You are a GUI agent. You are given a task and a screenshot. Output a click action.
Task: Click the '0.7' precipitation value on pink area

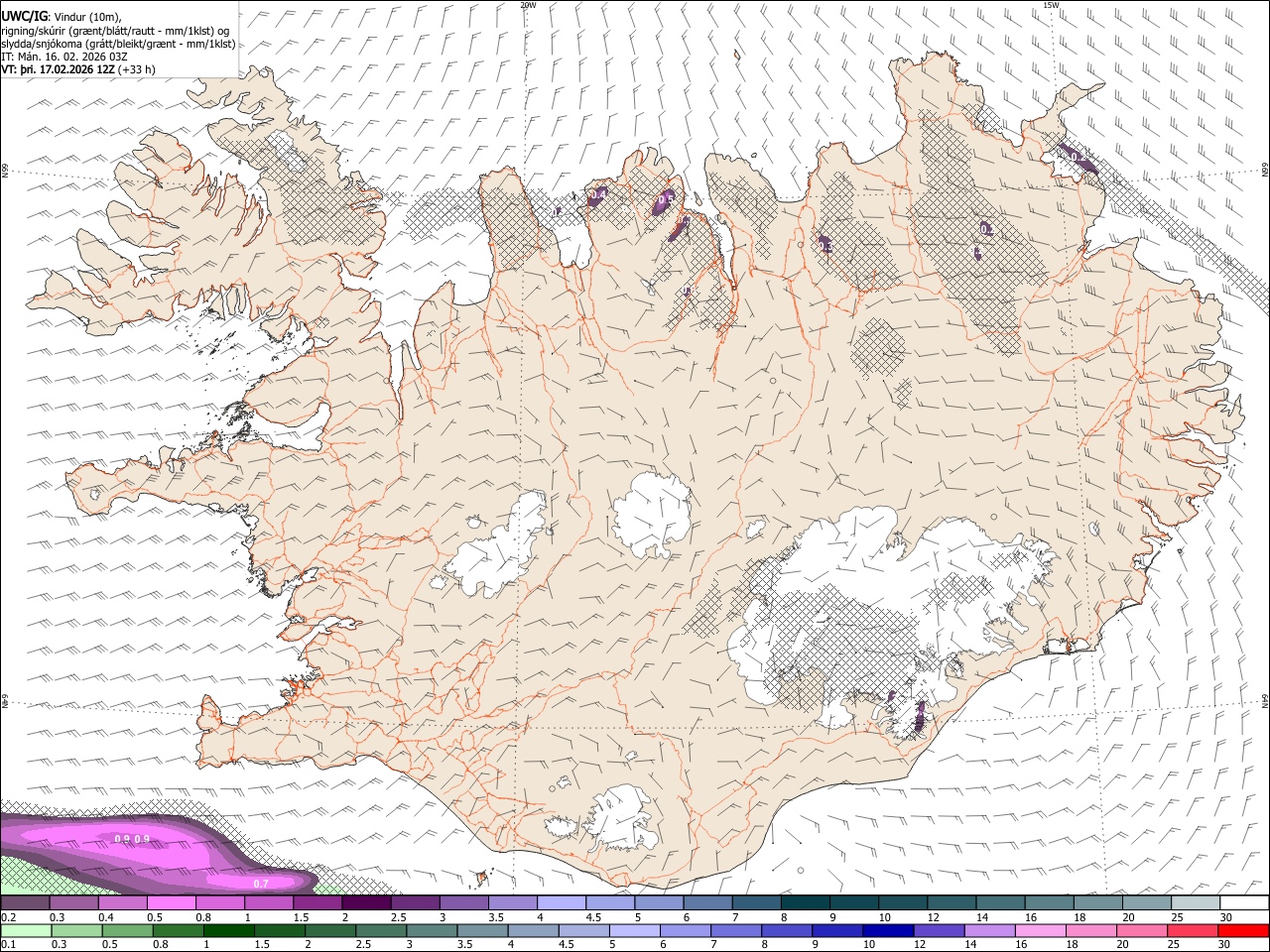[261, 883]
